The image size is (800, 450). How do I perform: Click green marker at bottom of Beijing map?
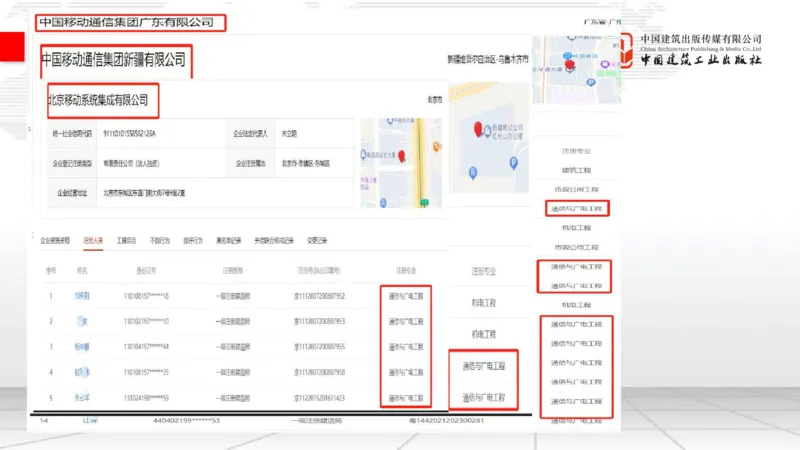[x=424, y=203]
